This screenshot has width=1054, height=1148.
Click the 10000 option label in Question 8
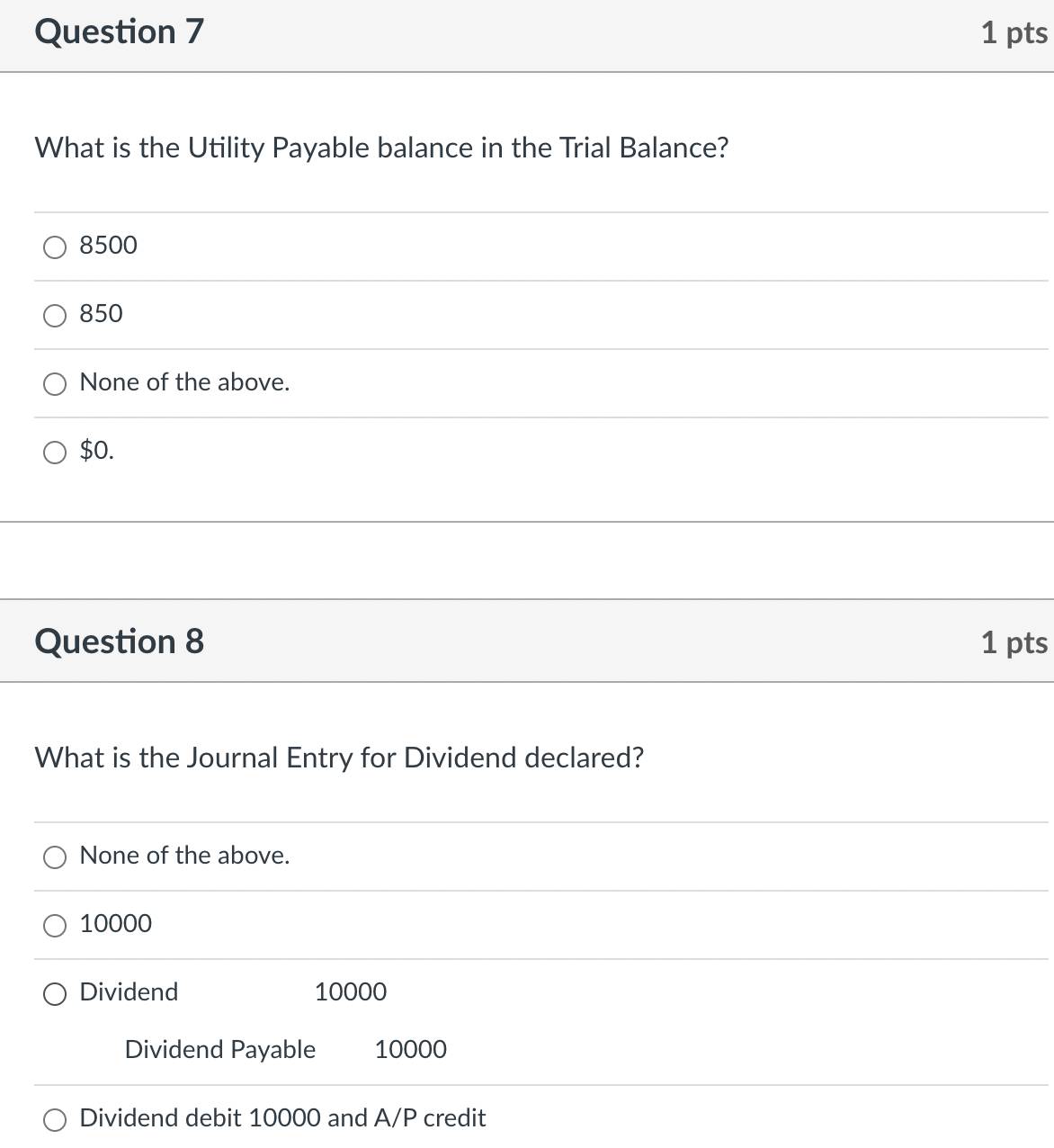click(x=115, y=923)
